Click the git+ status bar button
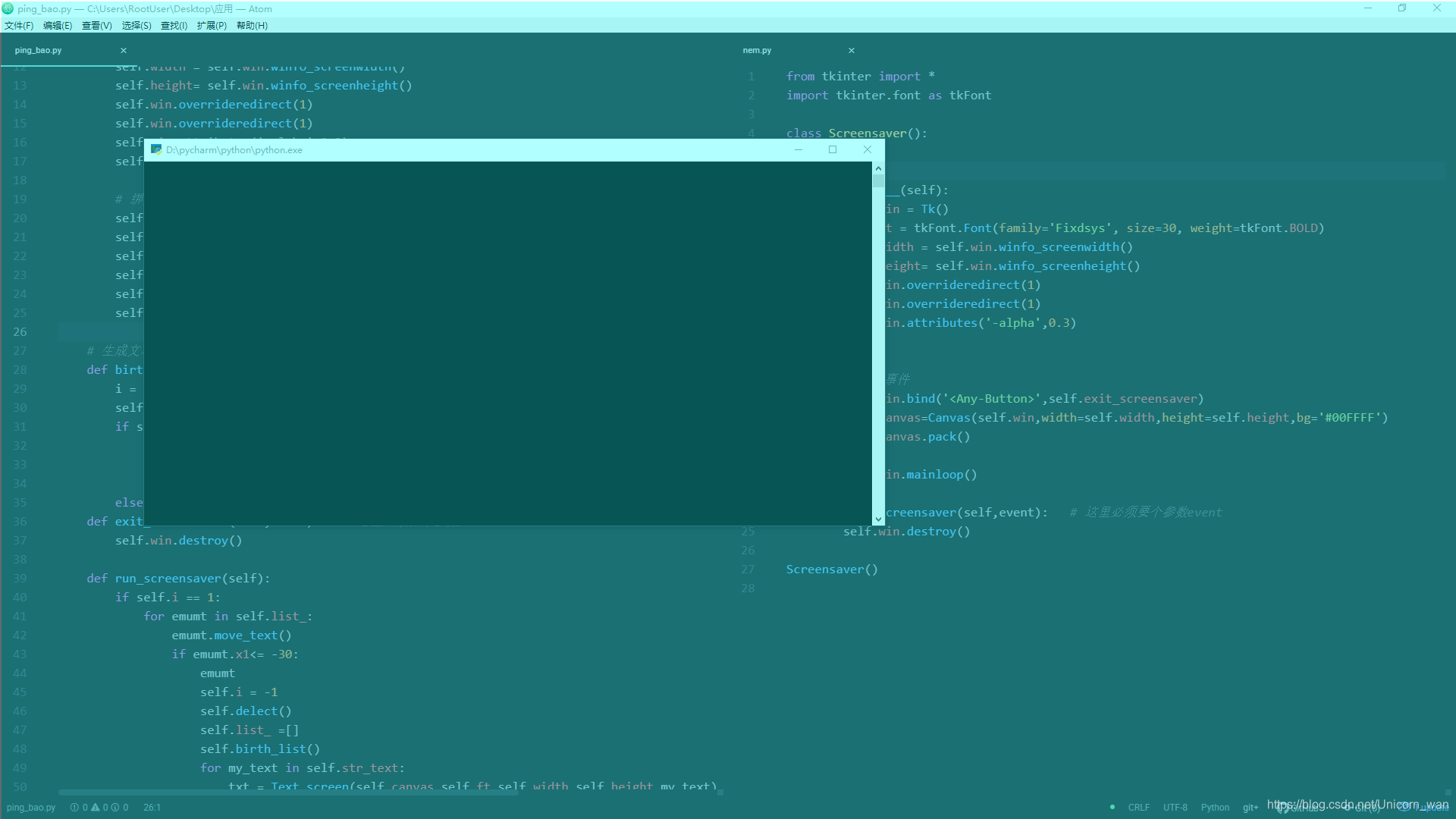Screen dimensions: 1456x819 1250,808
